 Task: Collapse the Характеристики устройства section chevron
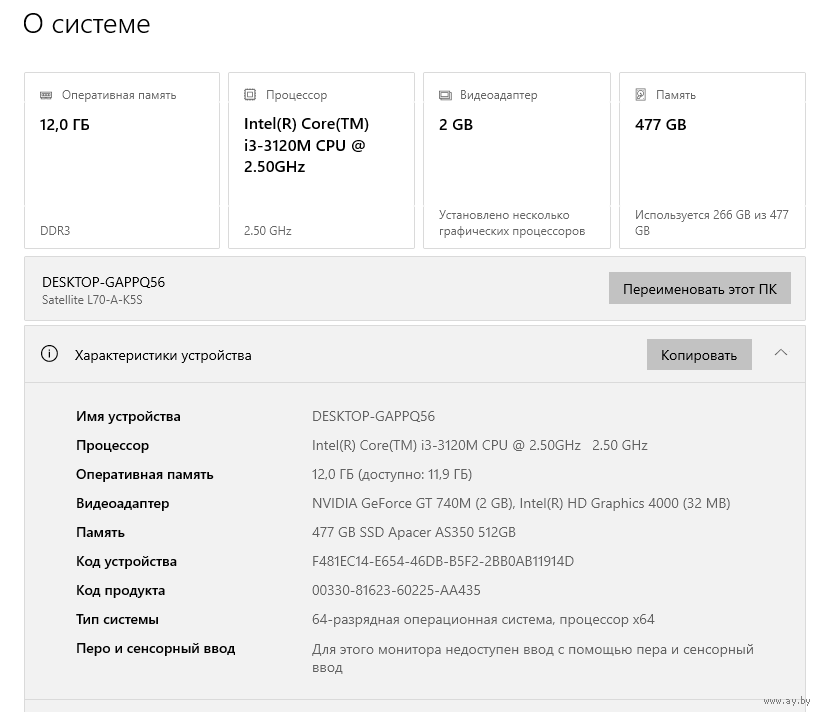point(781,353)
